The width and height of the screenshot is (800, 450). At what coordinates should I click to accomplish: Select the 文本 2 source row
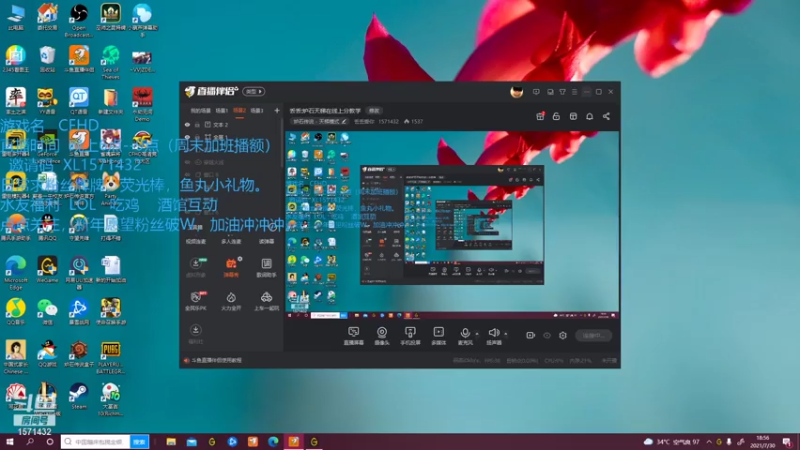(231, 124)
